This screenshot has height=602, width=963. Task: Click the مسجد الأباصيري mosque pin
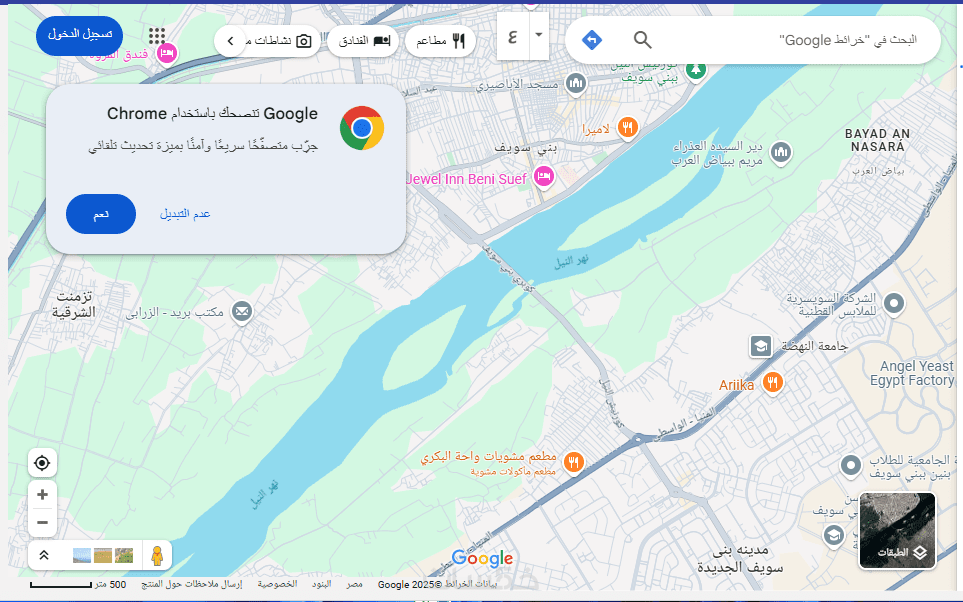coord(575,83)
